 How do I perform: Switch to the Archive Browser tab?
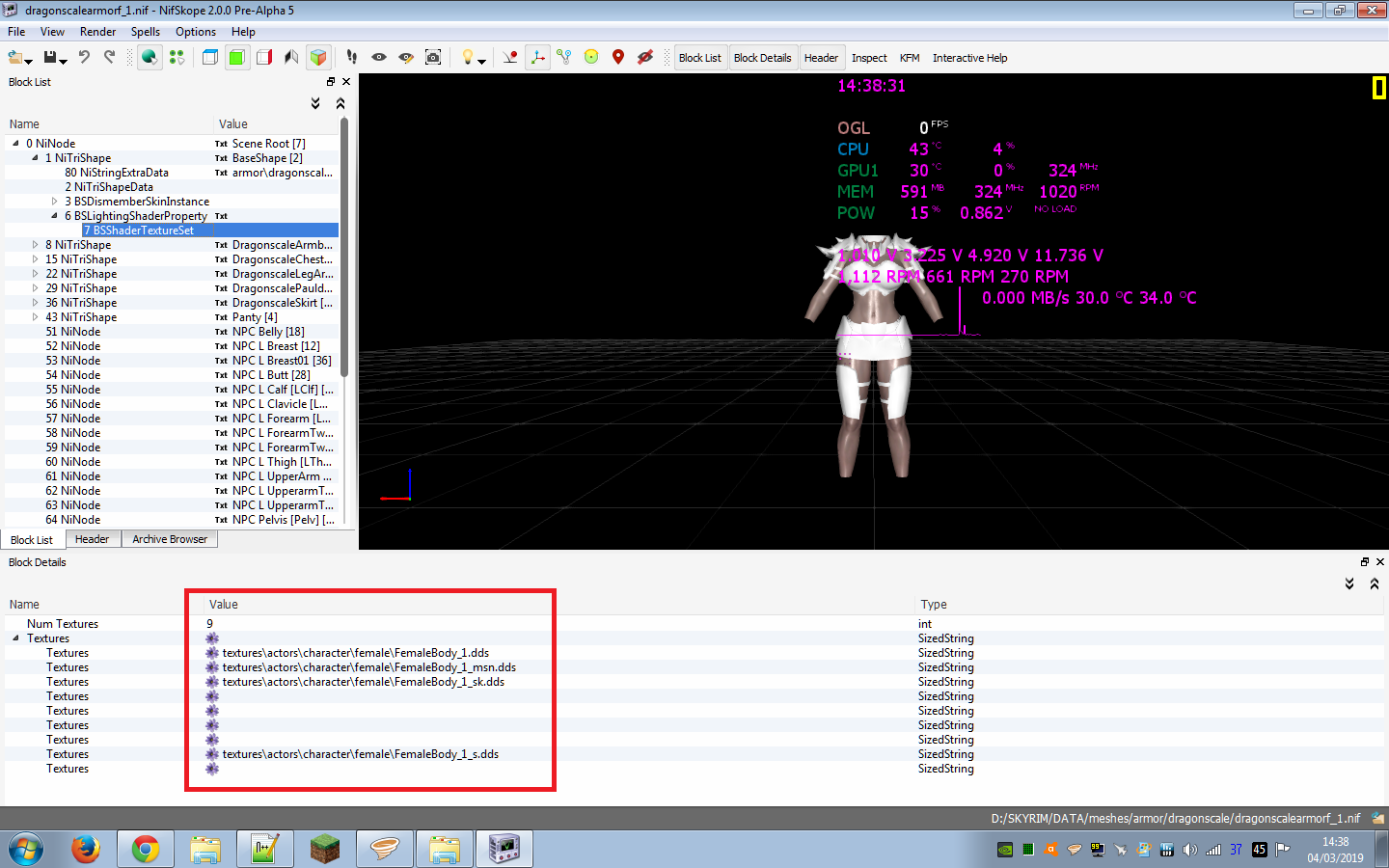tap(170, 539)
